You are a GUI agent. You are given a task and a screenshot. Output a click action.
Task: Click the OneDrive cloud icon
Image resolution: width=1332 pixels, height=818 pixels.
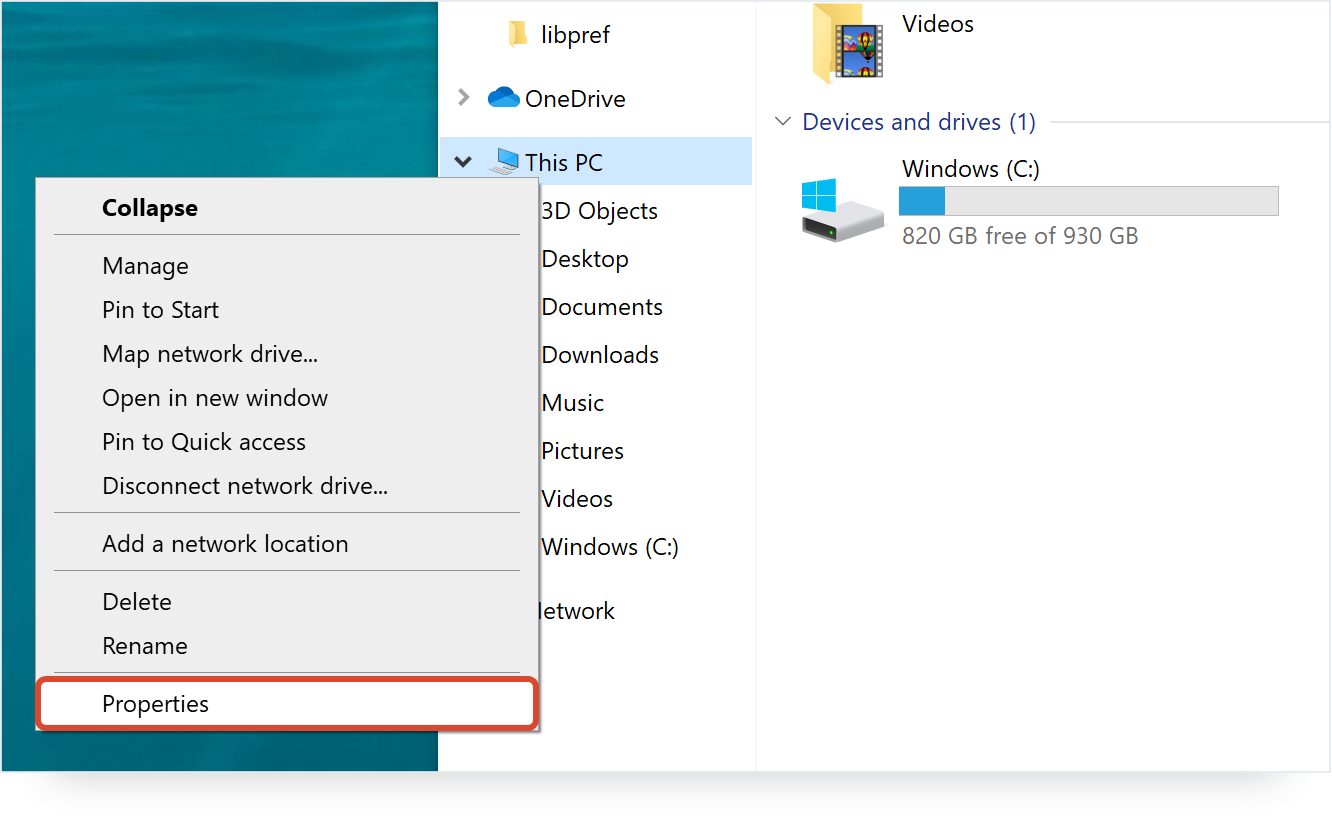pyautogui.click(x=503, y=98)
